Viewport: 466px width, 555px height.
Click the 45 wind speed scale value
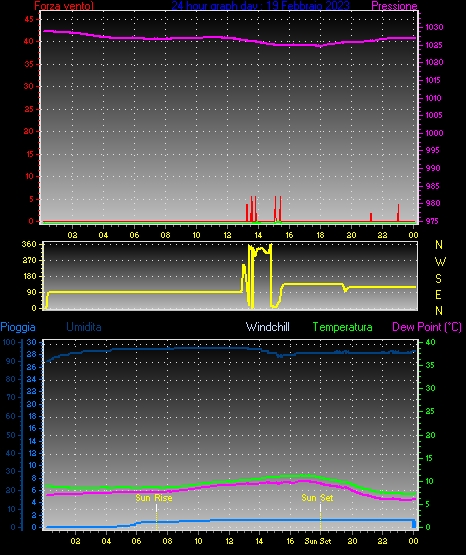coord(29,19)
